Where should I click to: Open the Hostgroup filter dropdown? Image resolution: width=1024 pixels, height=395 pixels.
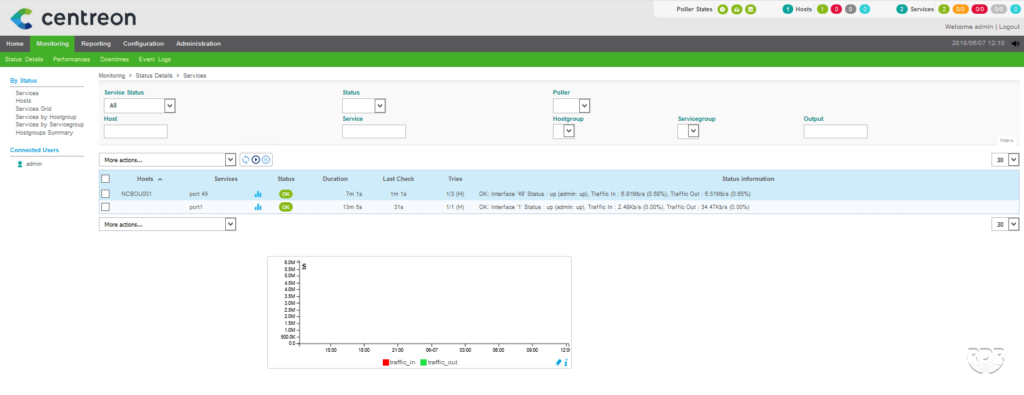(x=564, y=131)
